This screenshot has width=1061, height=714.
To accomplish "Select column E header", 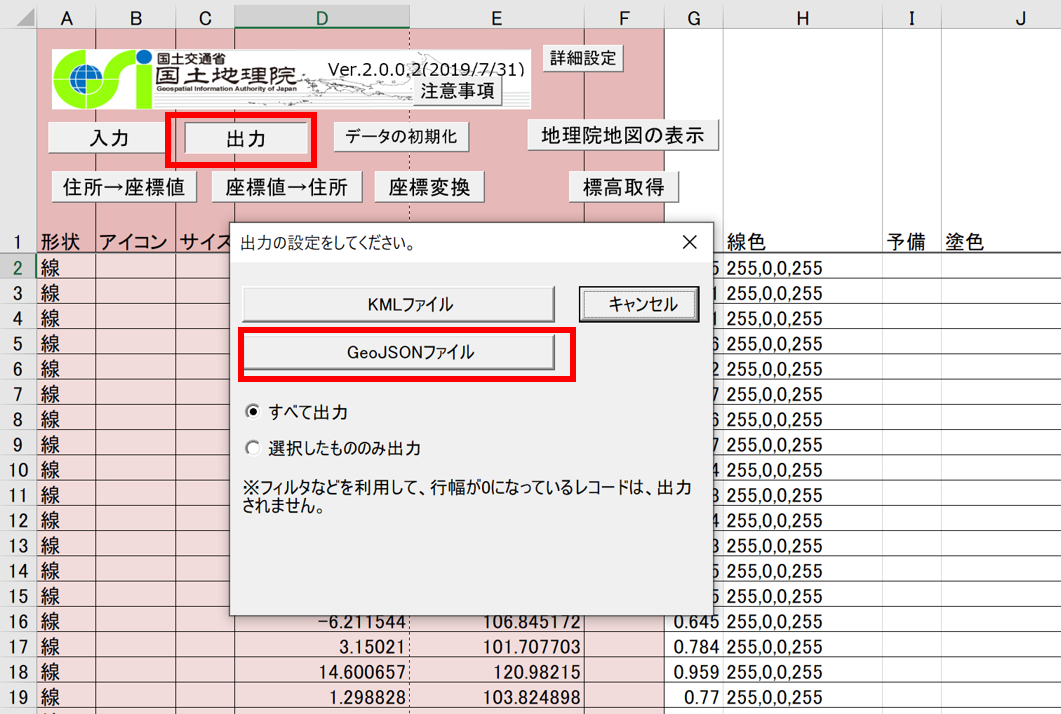I will pyautogui.click(x=497, y=18).
